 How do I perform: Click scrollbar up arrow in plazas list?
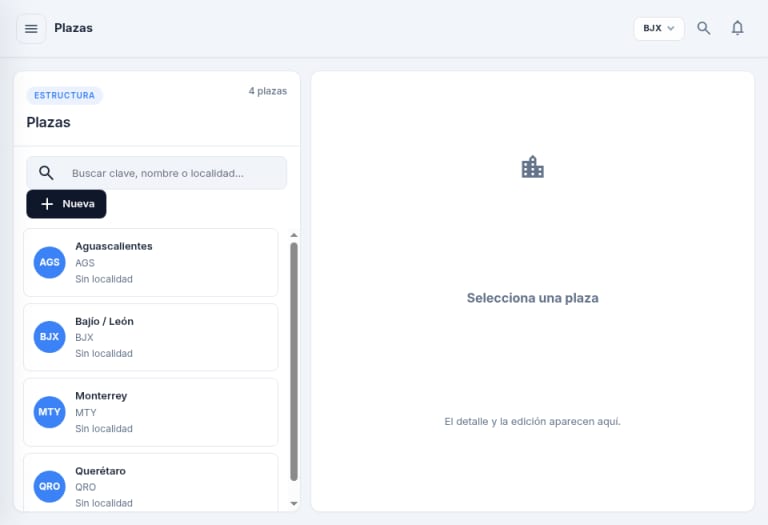(294, 236)
